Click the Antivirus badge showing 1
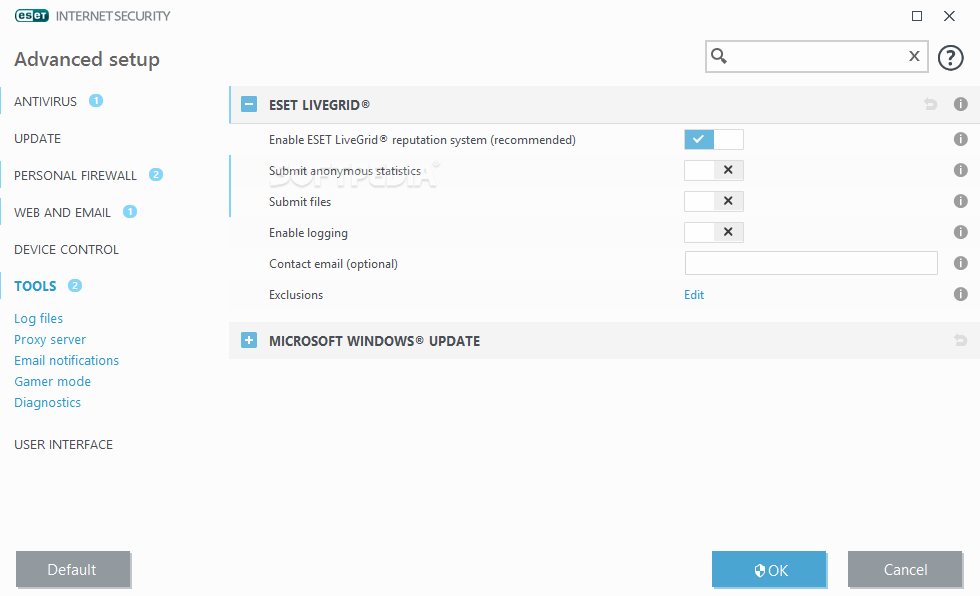The height and width of the screenshot is (596, 980). (x=96, y=101)
